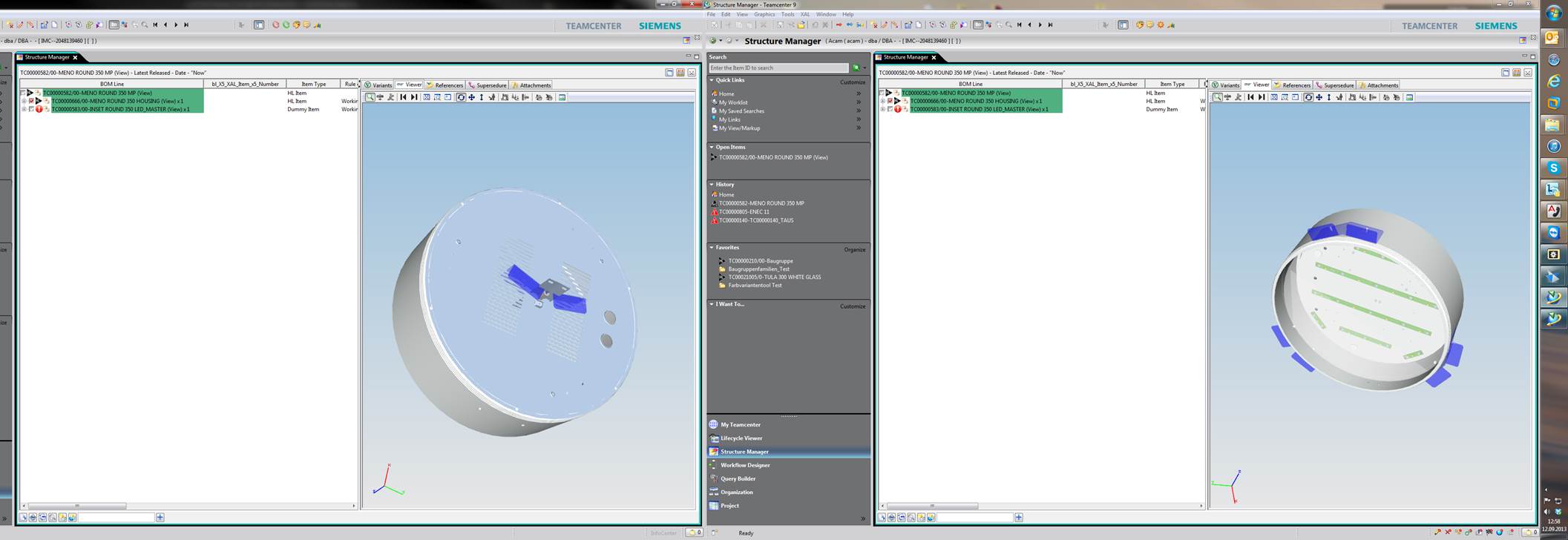The width and height of the screenshot is (1568, 540).
Task: Click the green search icon next to Item ID field
Action: point(856,67)
